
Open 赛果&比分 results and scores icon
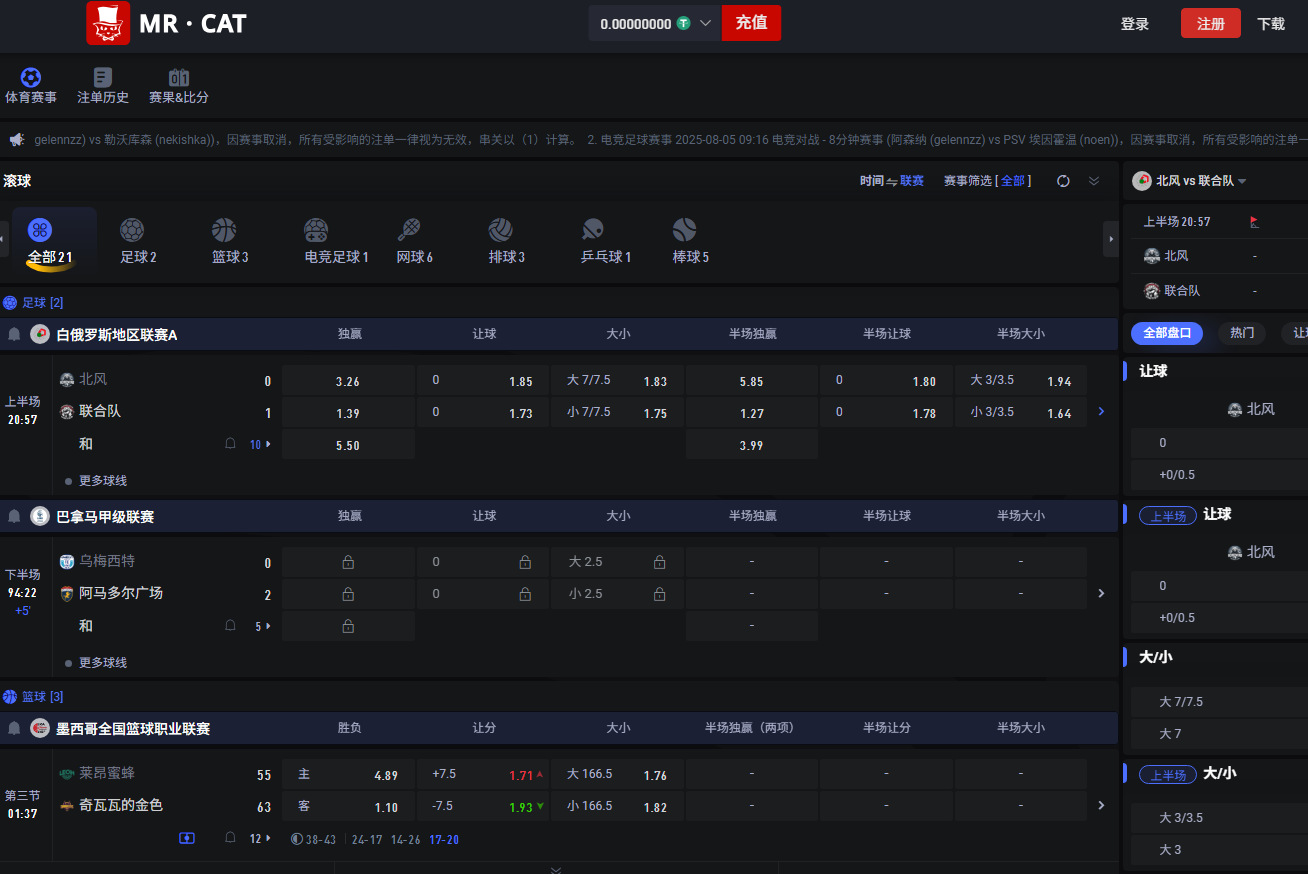point(179,78)
